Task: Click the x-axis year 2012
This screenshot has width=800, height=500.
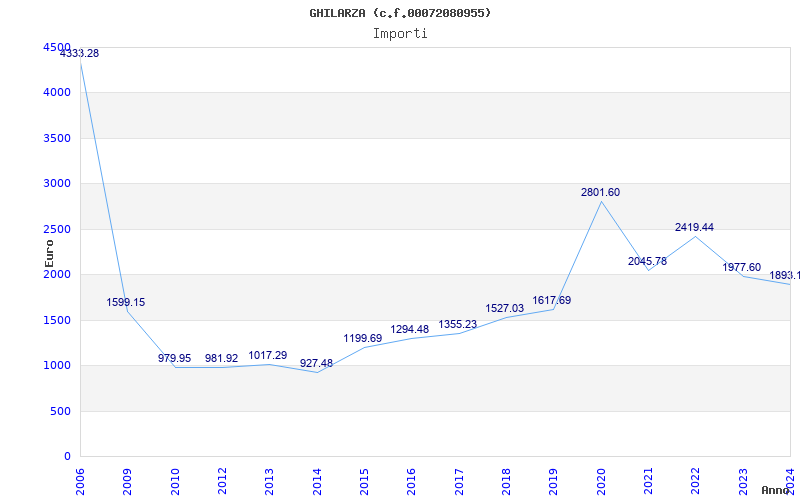Action: (x=222, y=481)
